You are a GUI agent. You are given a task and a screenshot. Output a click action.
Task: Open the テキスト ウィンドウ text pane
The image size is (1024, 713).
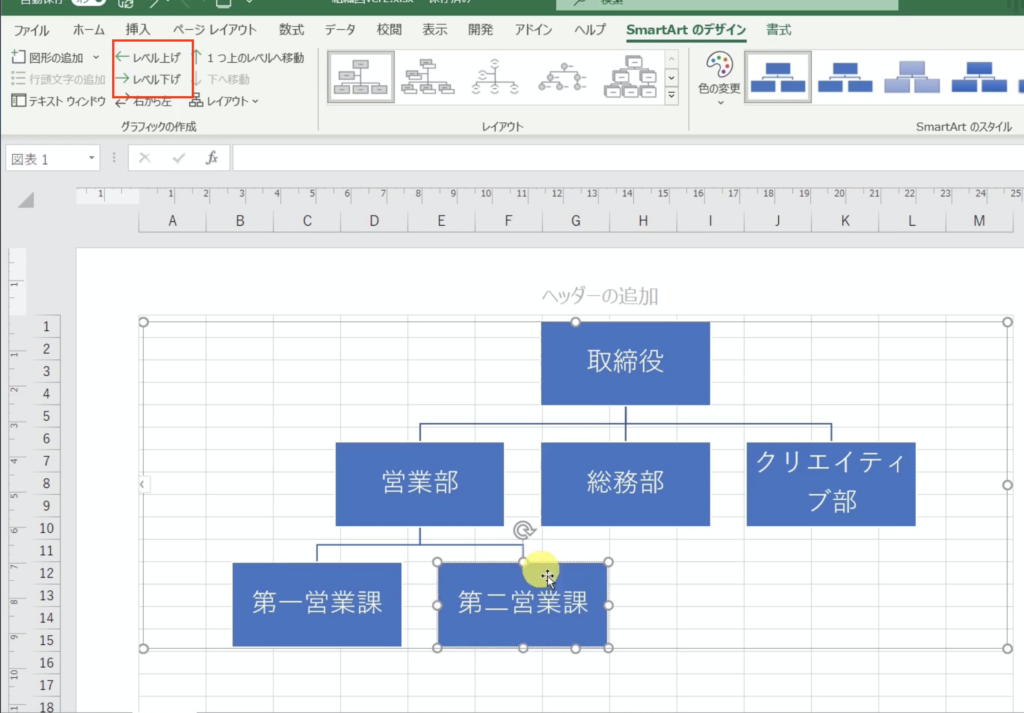point(58,101)
